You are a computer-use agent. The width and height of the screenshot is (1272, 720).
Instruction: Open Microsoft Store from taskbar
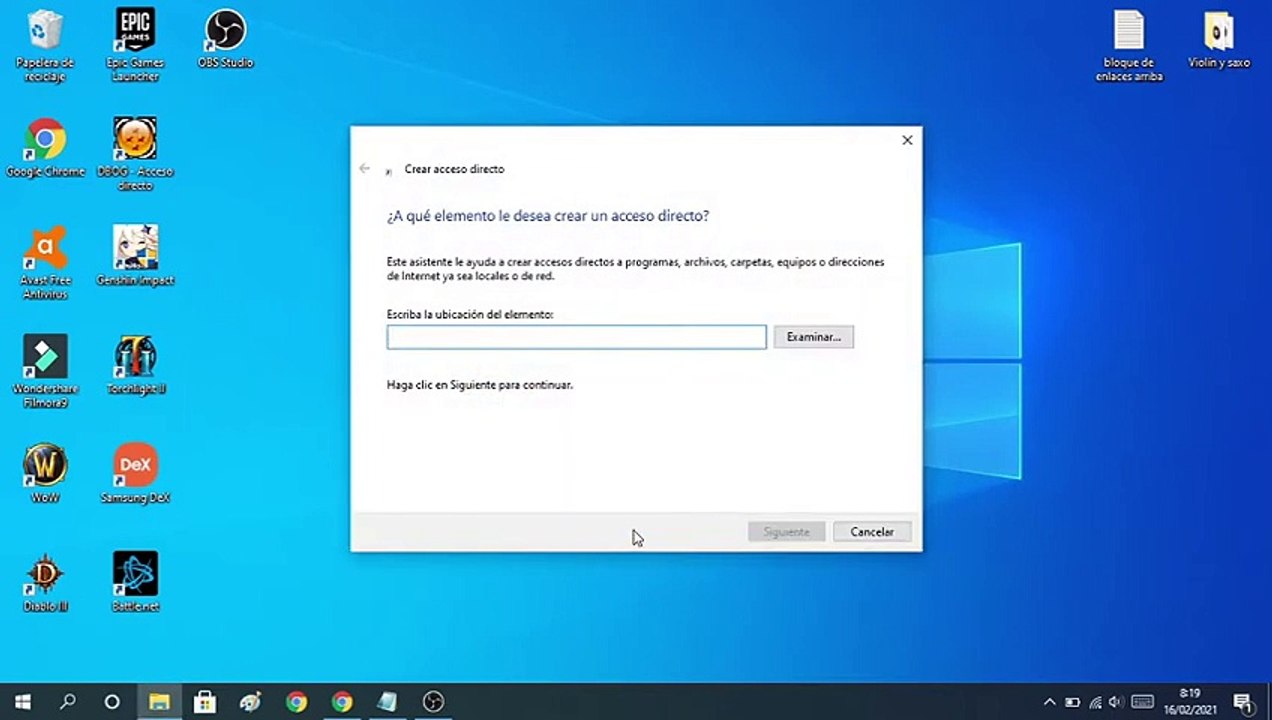point(204,702)
